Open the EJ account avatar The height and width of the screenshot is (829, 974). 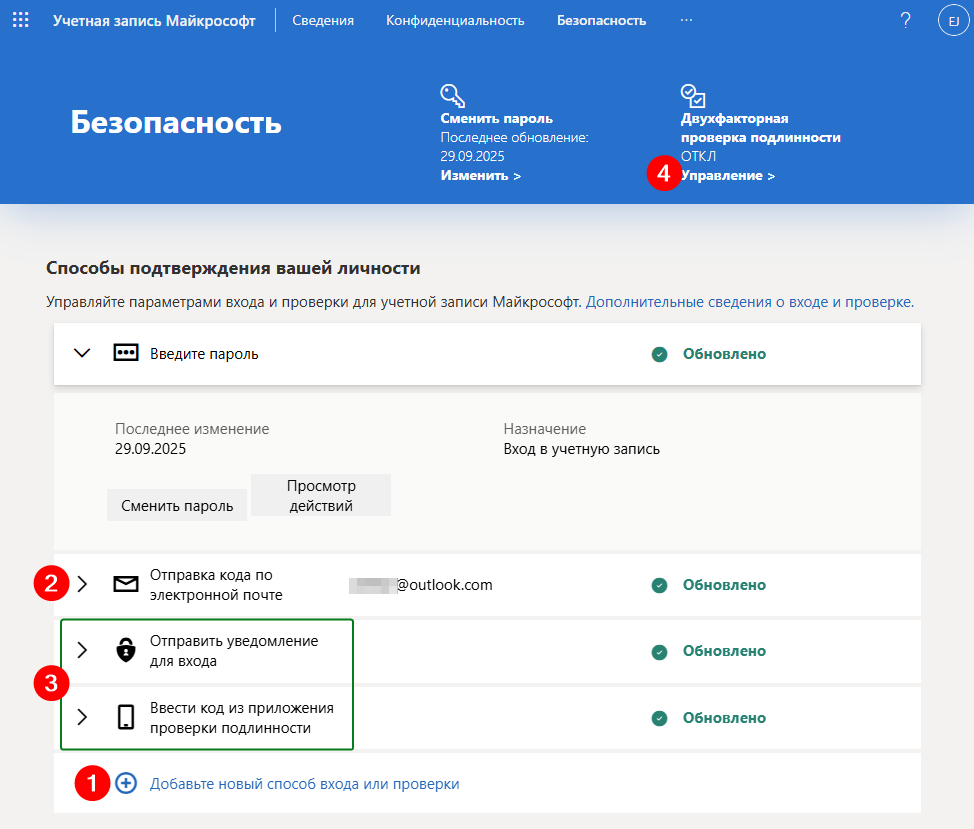pos(952,20)
